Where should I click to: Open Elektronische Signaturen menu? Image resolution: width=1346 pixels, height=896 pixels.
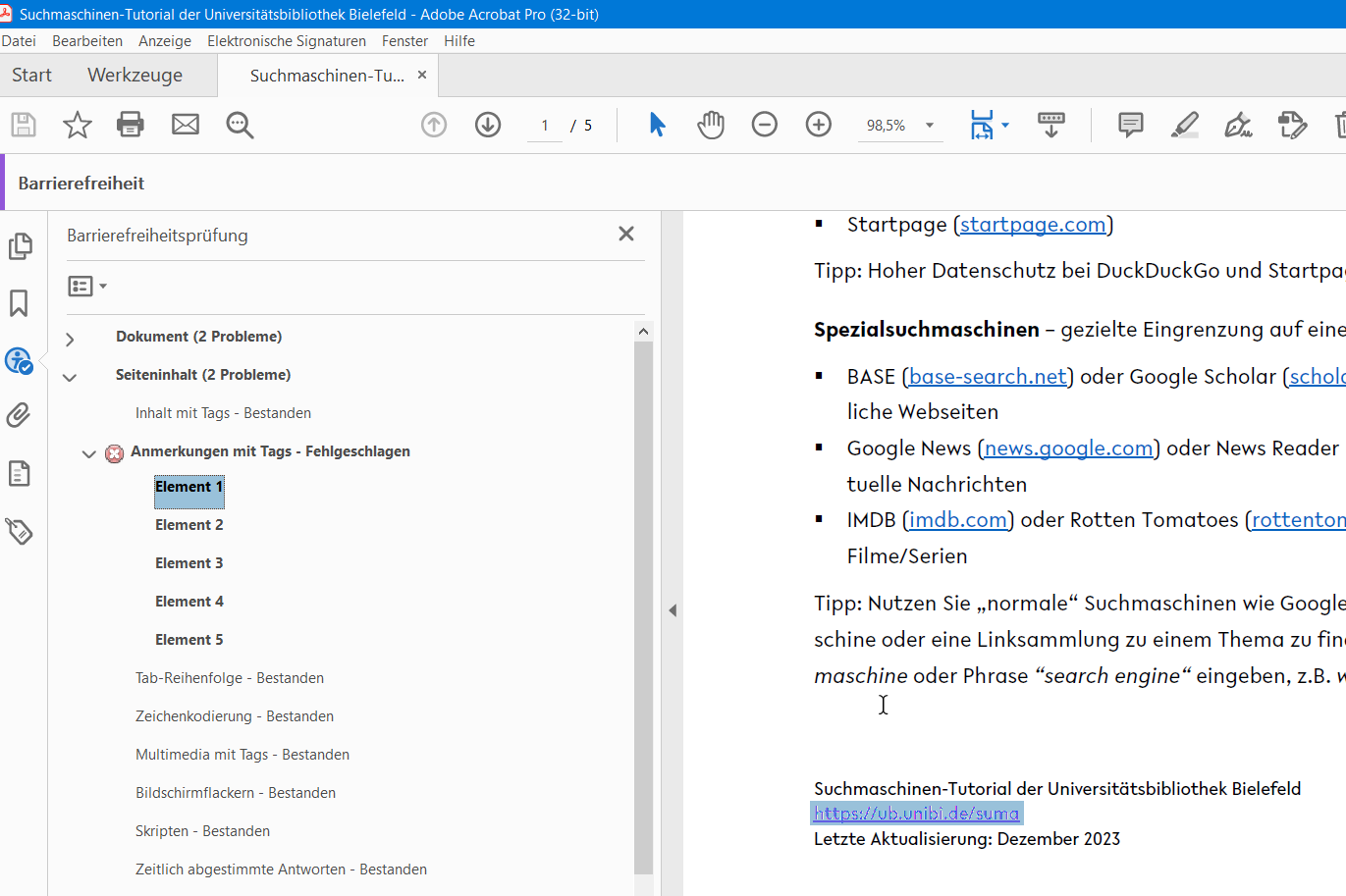coord(287,41)
